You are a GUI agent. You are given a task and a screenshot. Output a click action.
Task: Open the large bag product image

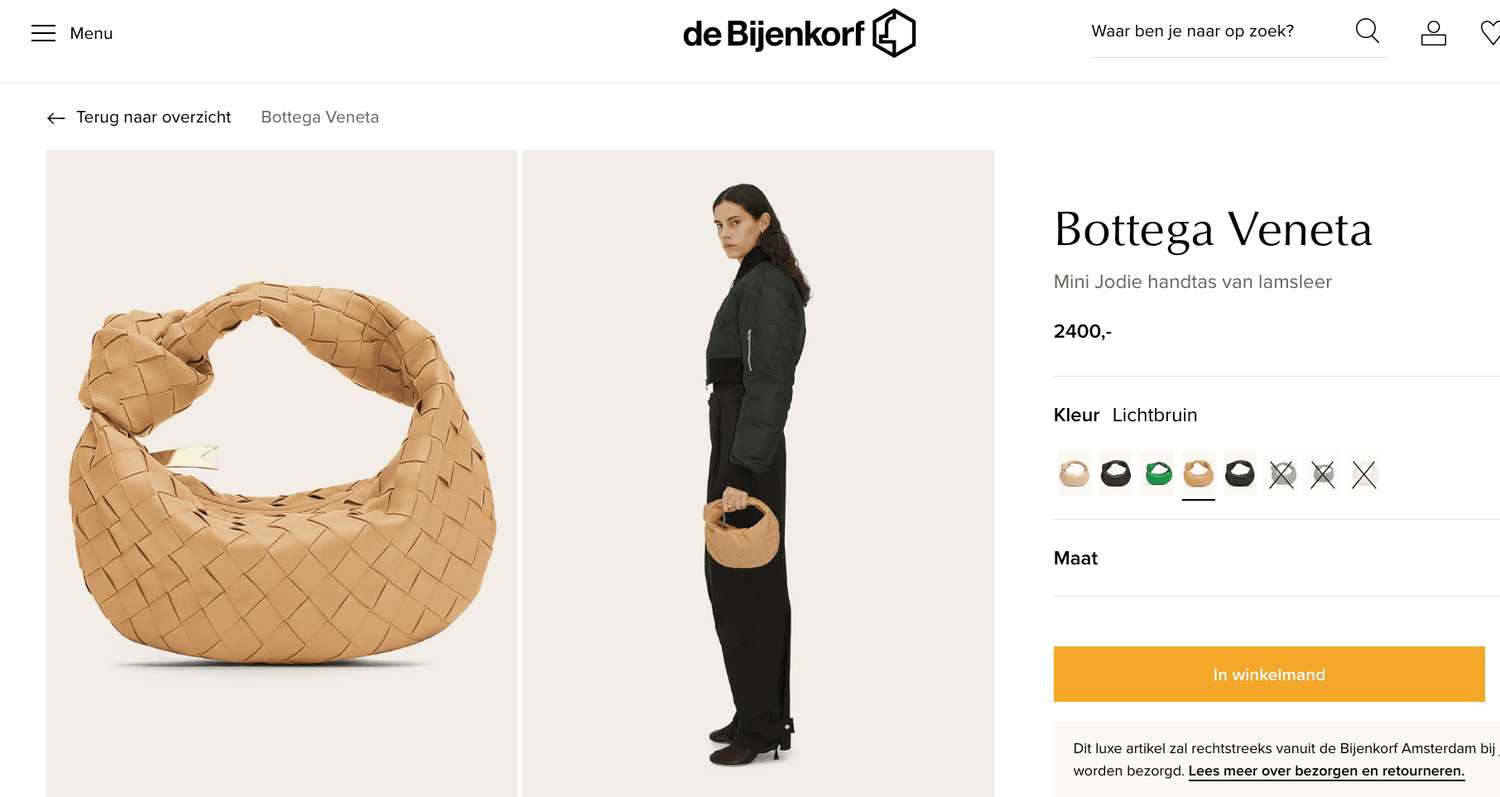coord(281,473)
